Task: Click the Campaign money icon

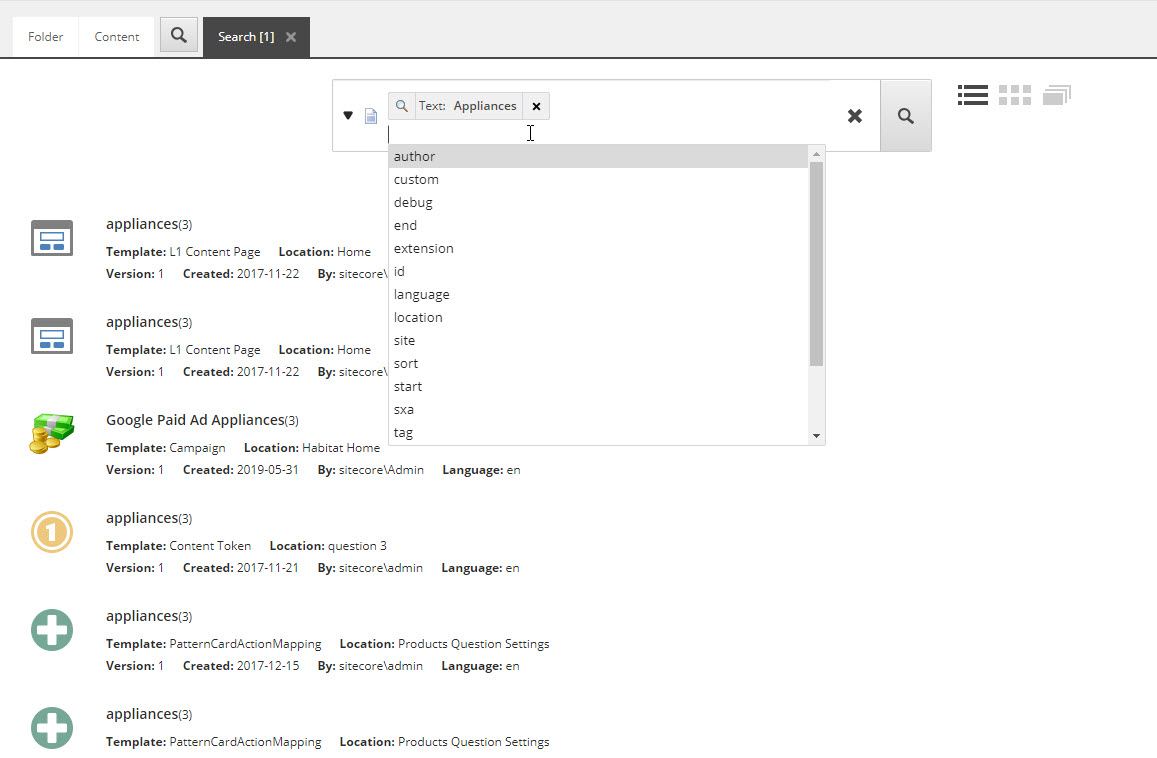Action: 52,433
